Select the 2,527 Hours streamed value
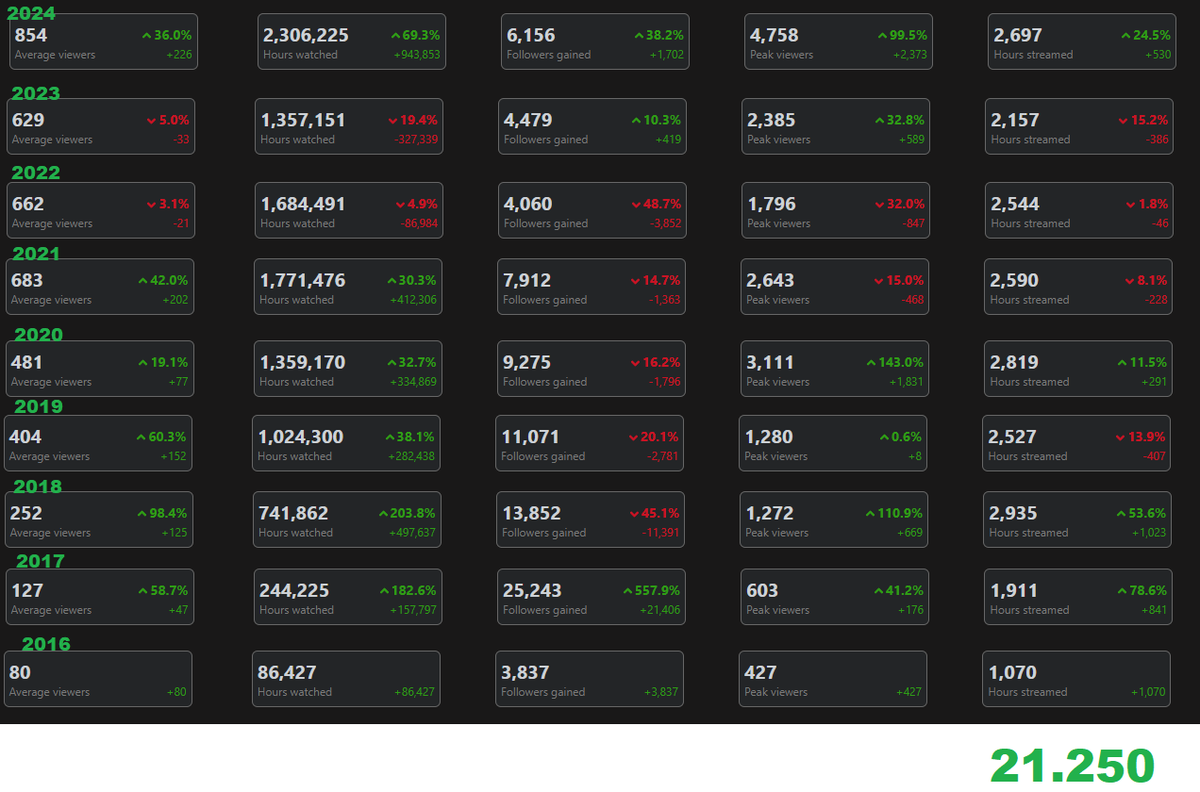The width and height of the screenshot is (1200, 792). click(1012, 438)
